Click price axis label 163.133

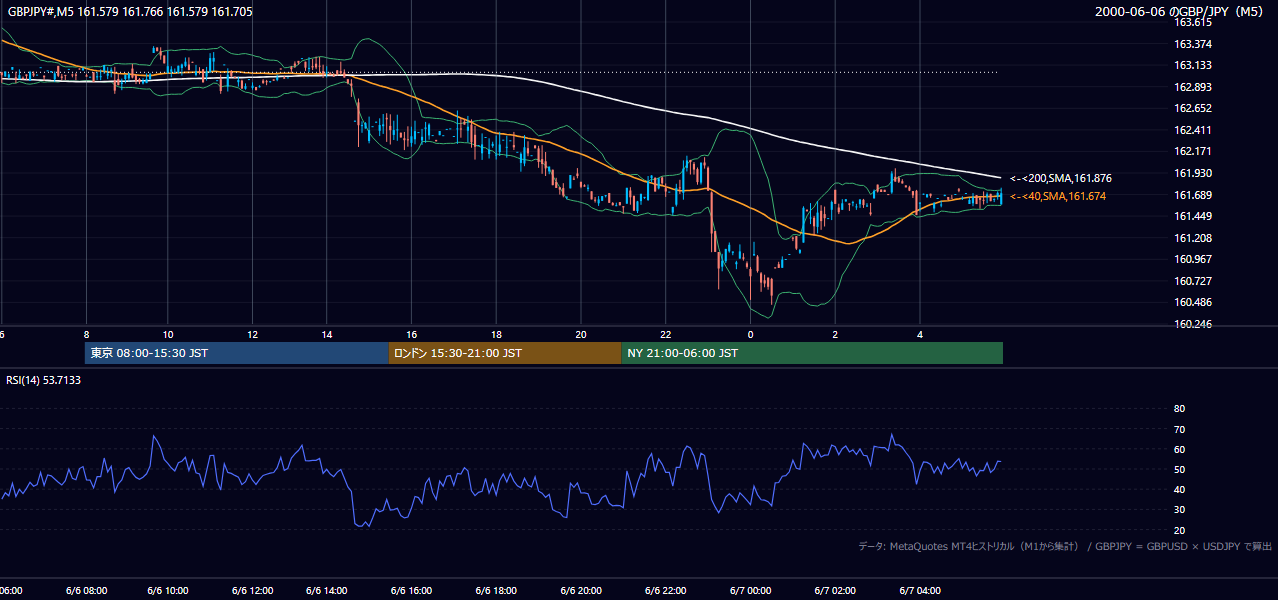pyautogui.click(x=1193, y=65)
